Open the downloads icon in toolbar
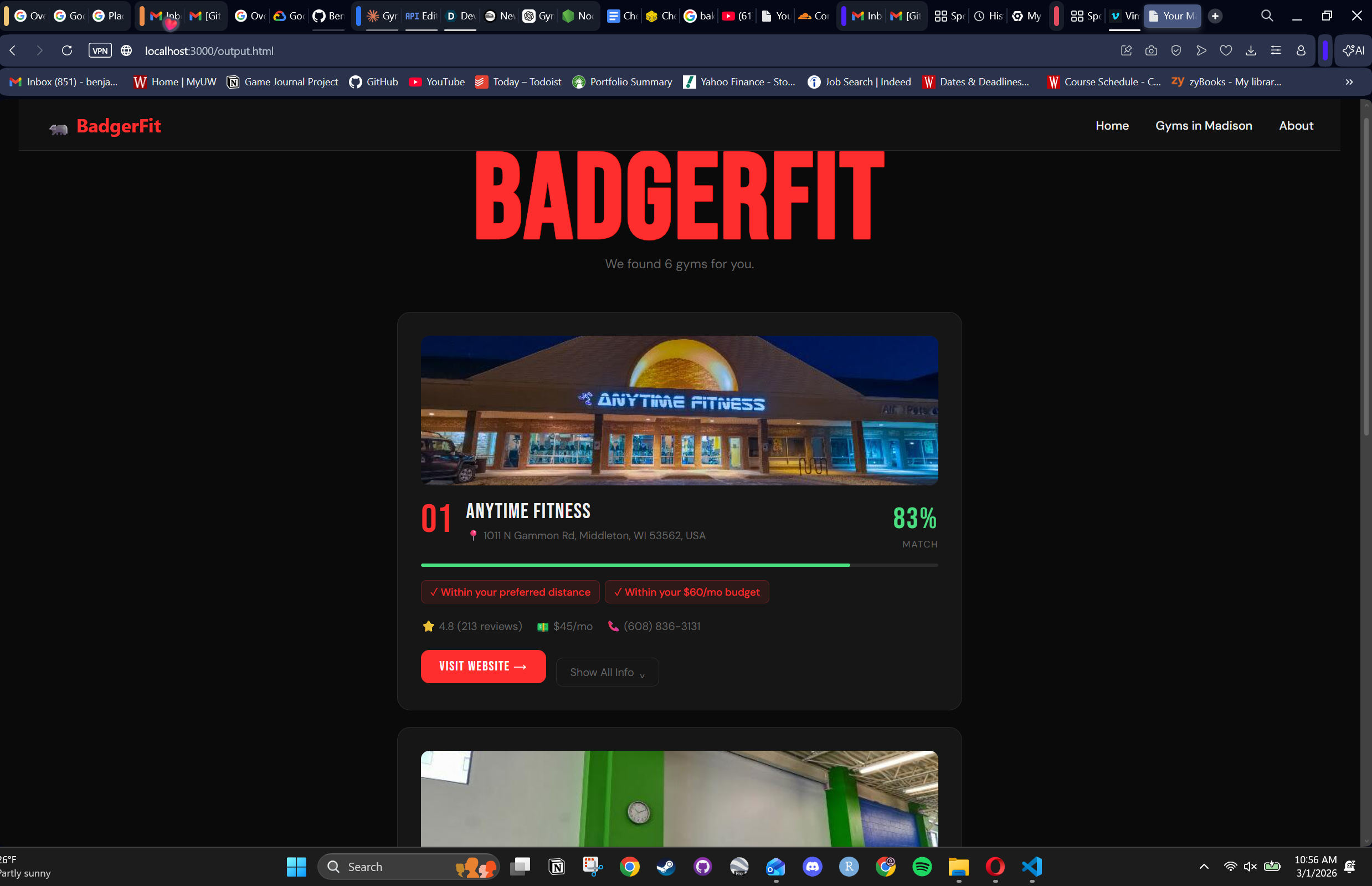The width and height of the screenshot is (1372, 886). pyautogui.click(x=1251, y=50)
